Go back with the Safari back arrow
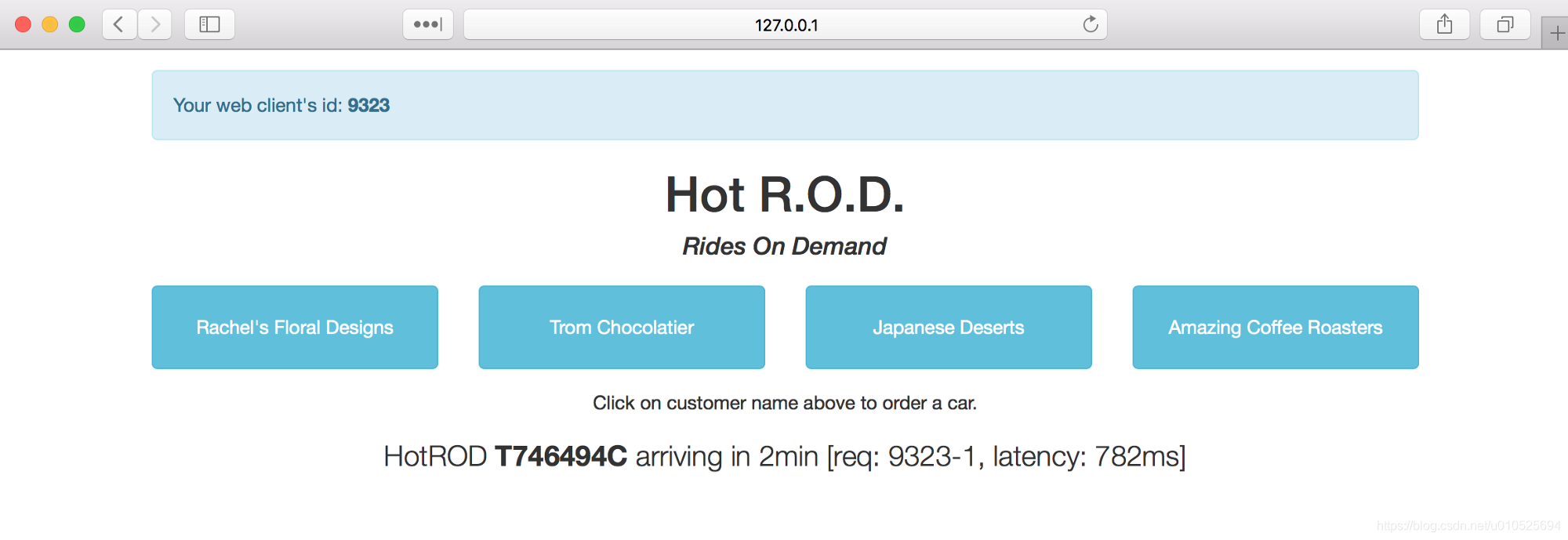 tap(119, 24)
